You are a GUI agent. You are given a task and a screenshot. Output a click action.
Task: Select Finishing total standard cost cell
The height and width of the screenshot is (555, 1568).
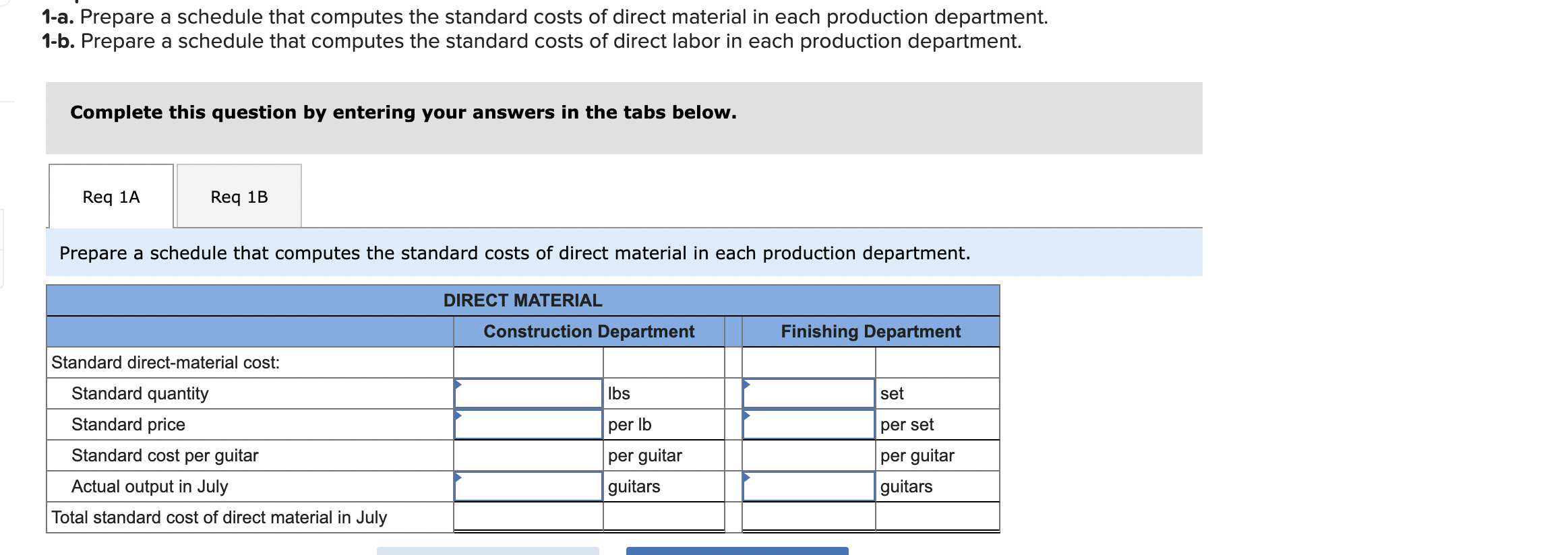(808, 517)
